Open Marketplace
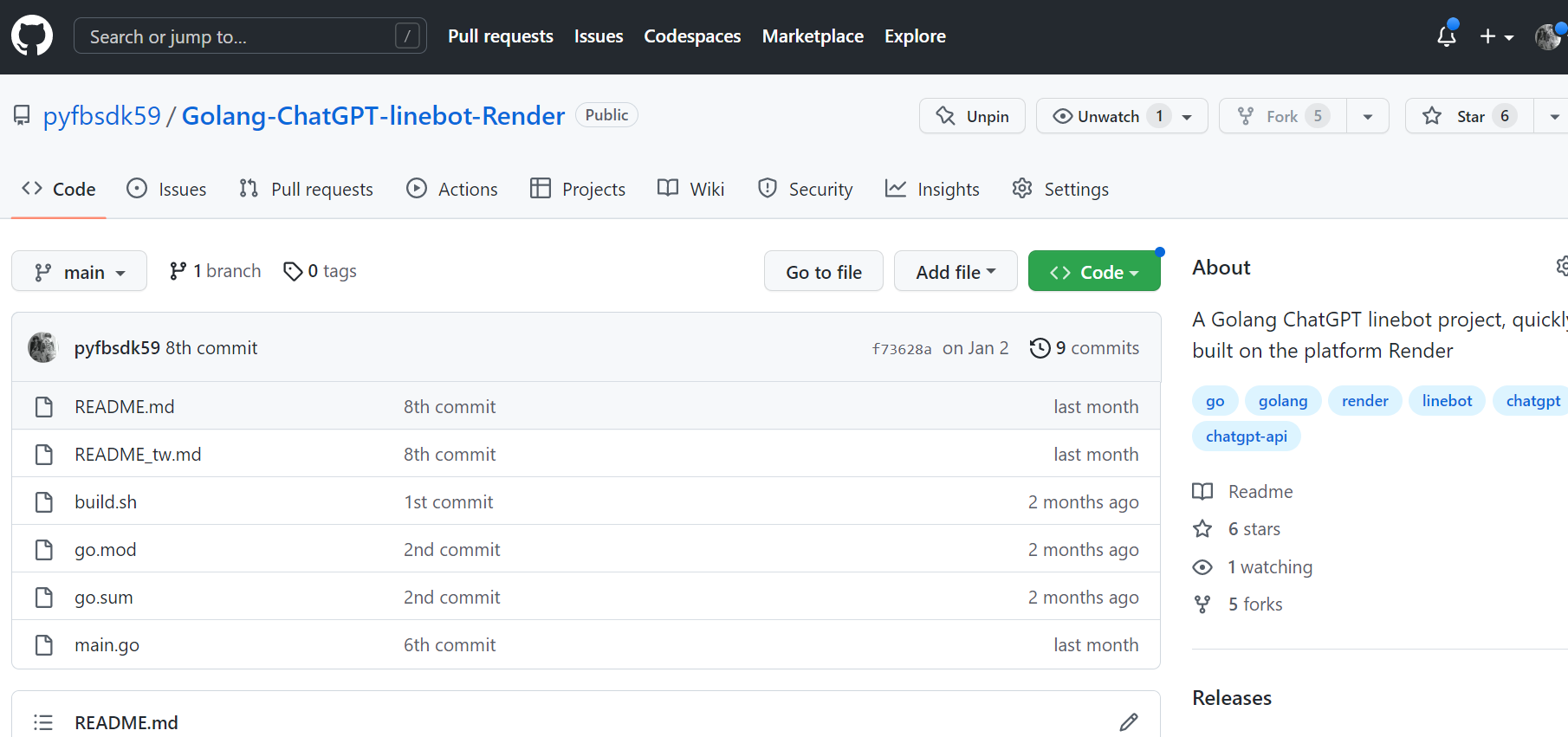This screenshot has width=1568, height=737. [813, 36]
